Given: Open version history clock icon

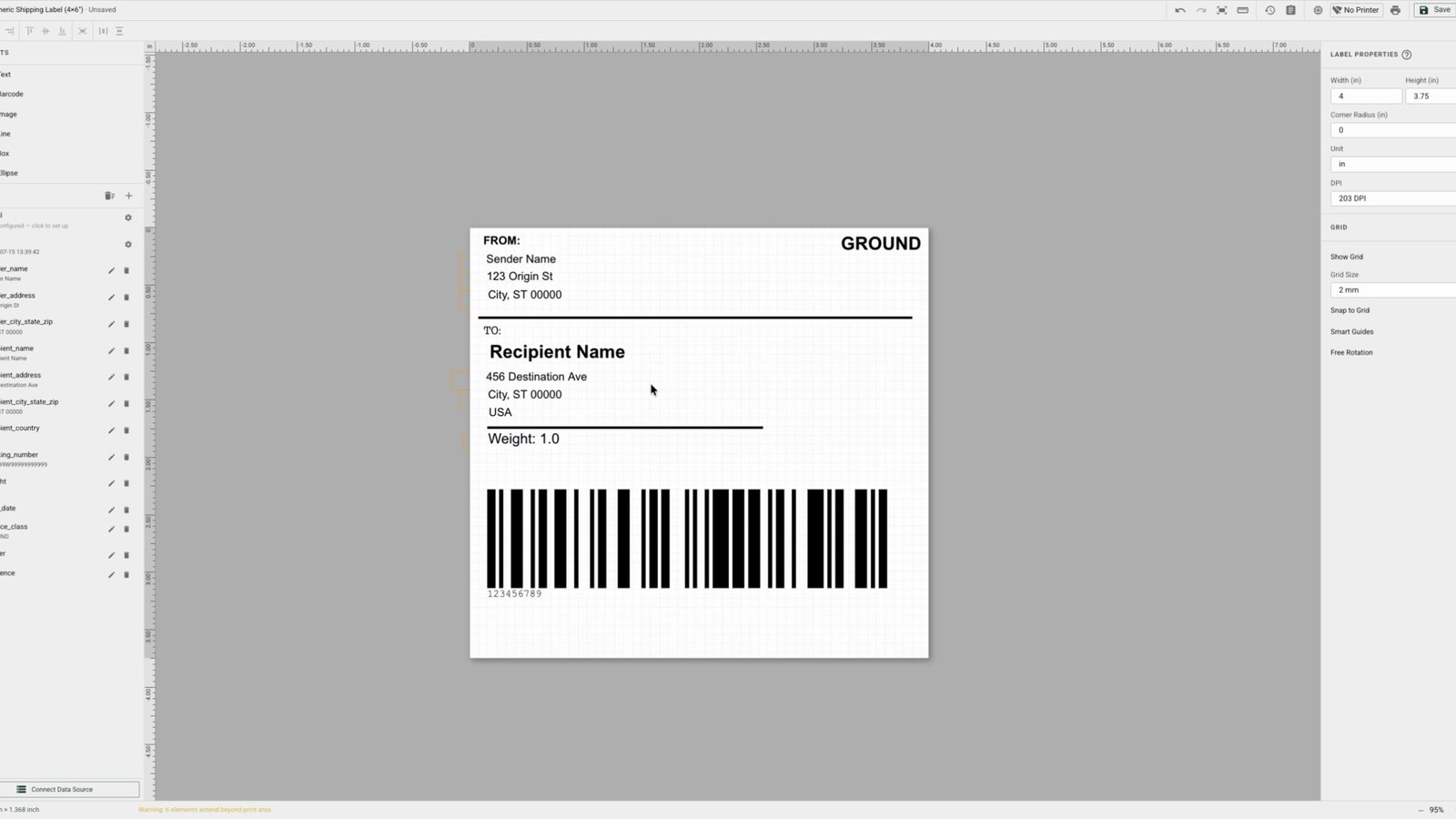Looking at the screenshot, I should [x=1270, y=10].
